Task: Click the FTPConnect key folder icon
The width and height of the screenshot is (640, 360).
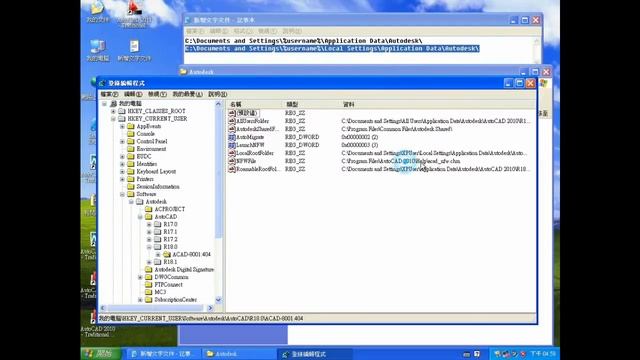Action: [x=149, y=284]
